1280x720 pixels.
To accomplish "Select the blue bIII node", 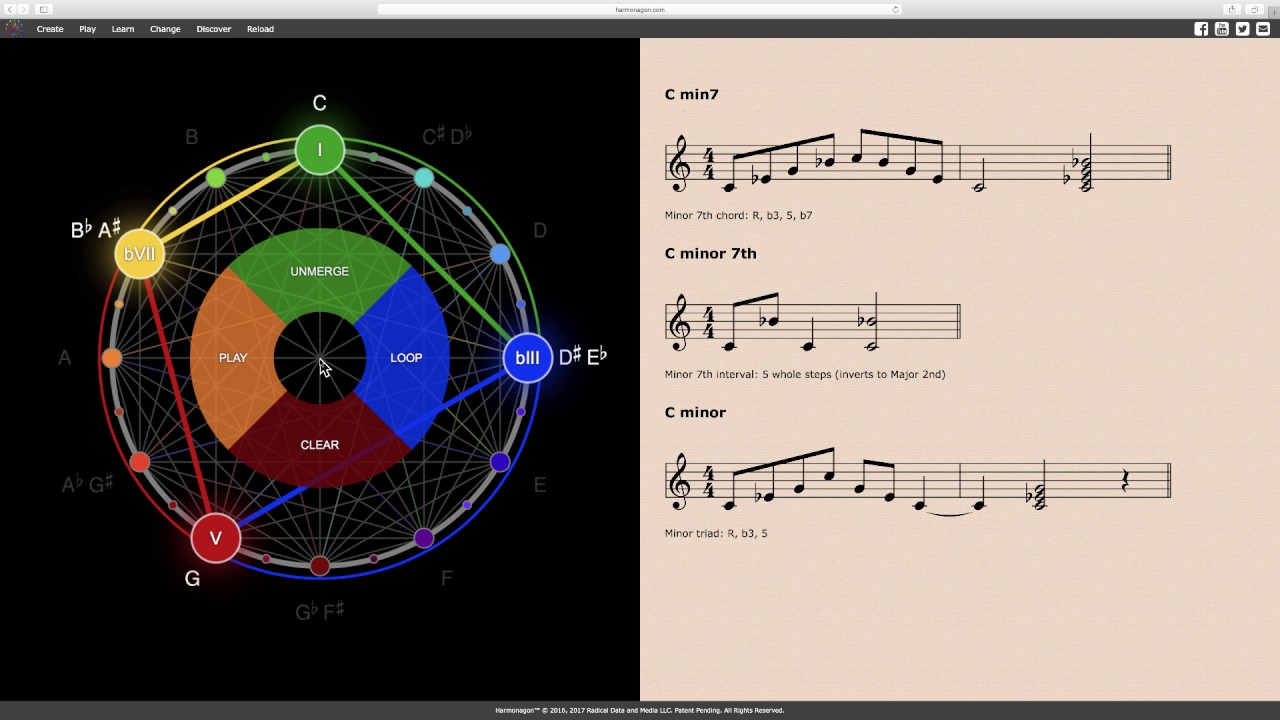I will point(527,358).
